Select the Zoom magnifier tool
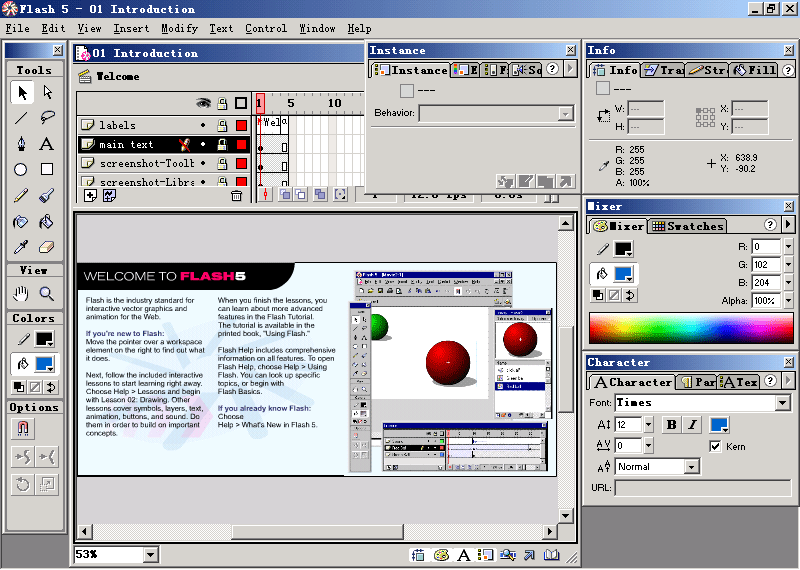This screenshot has height=570, width=800. (47, 293)
